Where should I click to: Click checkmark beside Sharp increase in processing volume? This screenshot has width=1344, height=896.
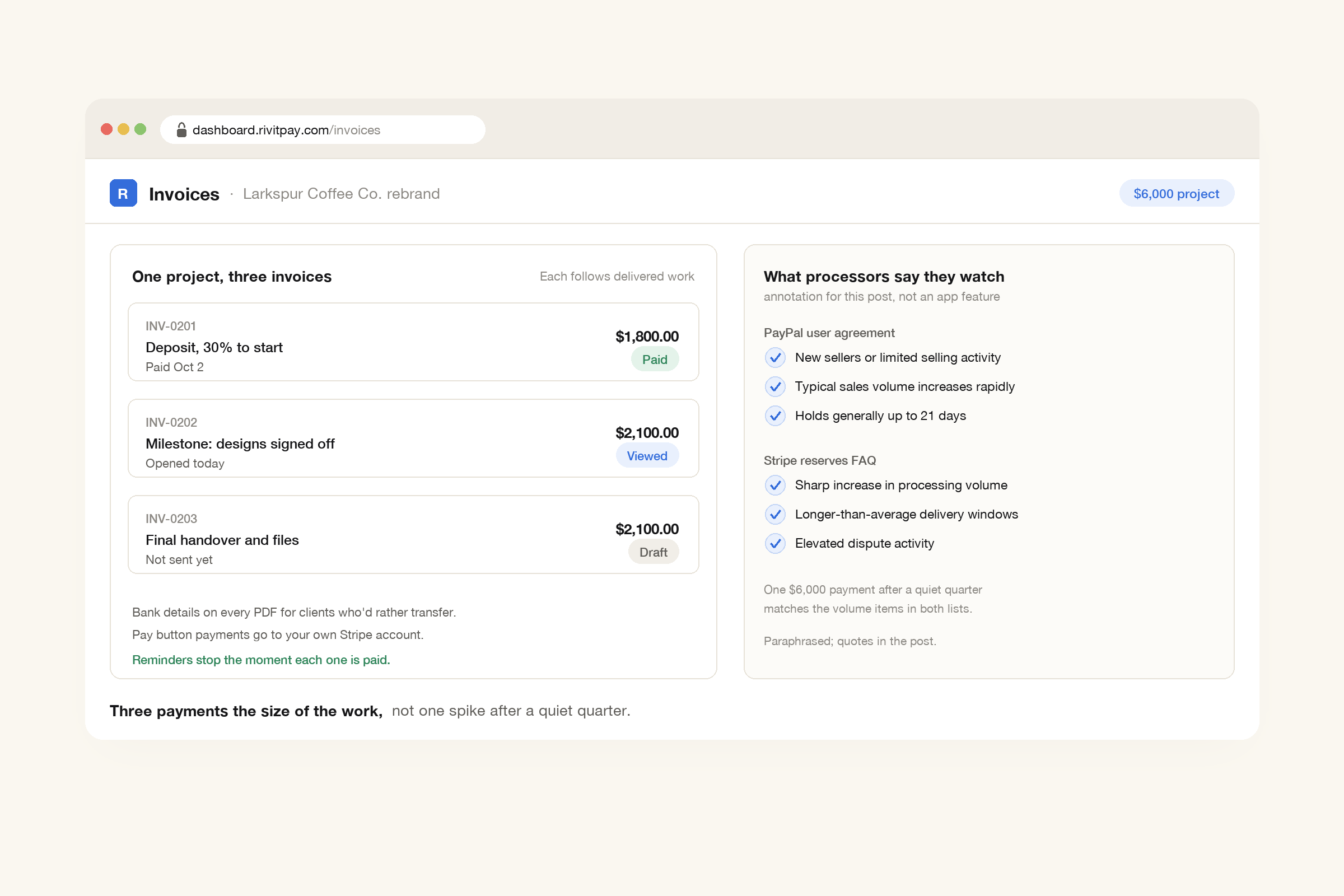(775, 485)
